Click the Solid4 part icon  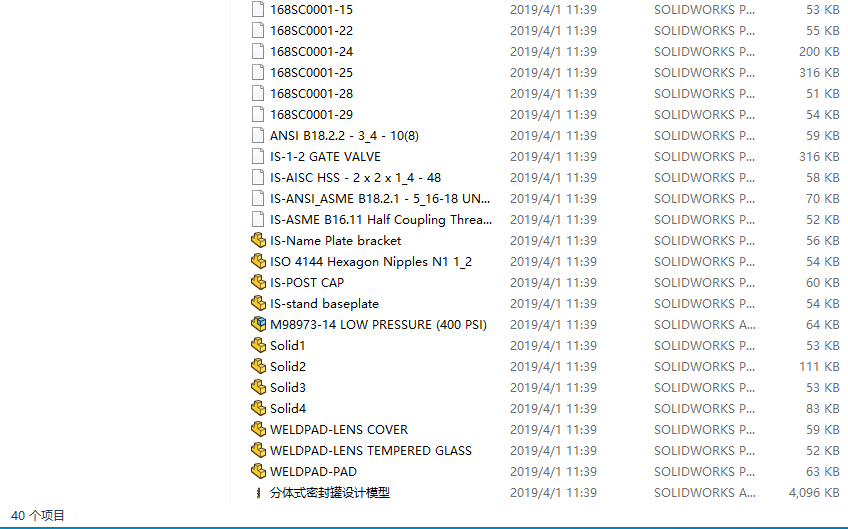[259, 408]
